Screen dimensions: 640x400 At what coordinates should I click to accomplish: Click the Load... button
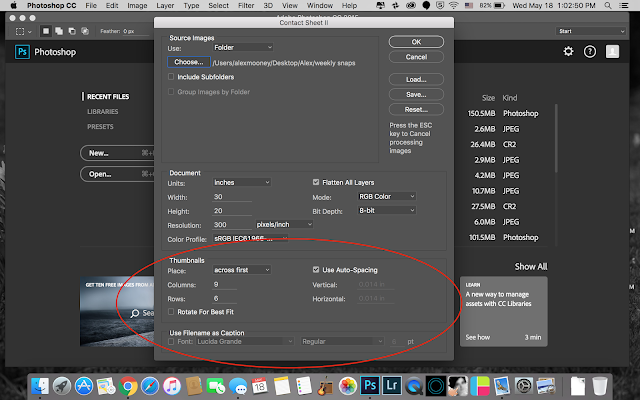416,79
